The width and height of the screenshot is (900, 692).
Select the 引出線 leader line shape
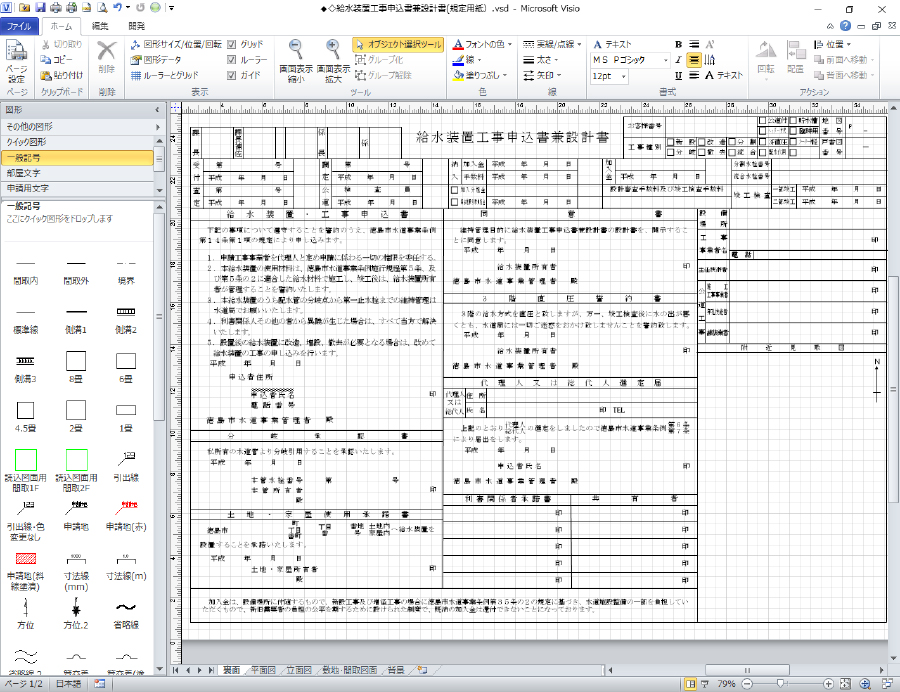(x=126, y=465)
